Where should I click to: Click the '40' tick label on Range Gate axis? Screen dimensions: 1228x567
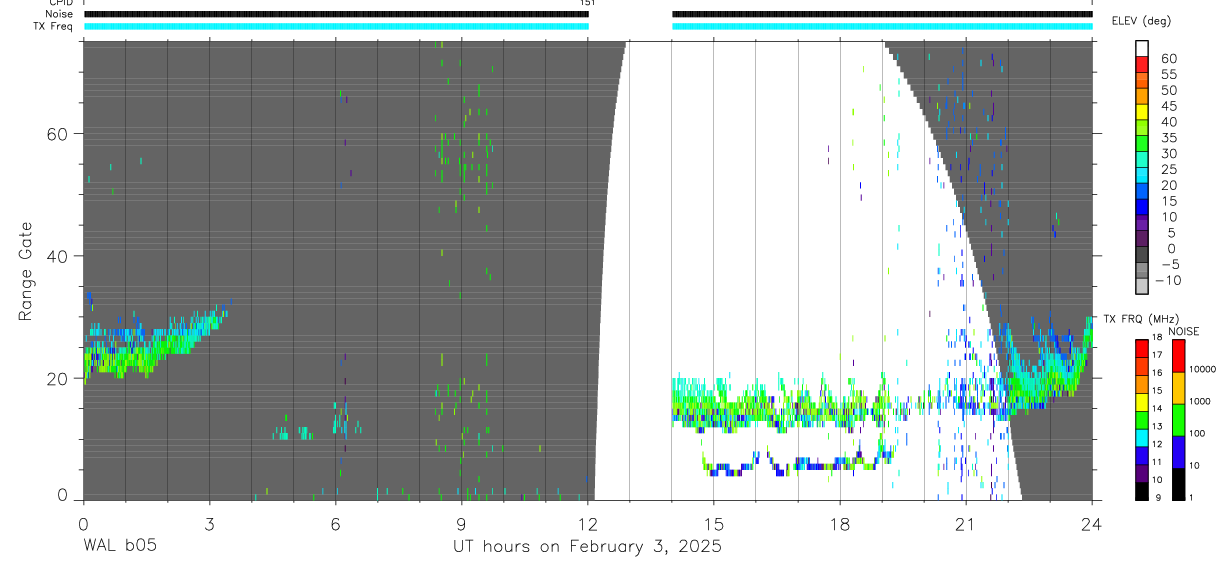click(x=59, y=256)
